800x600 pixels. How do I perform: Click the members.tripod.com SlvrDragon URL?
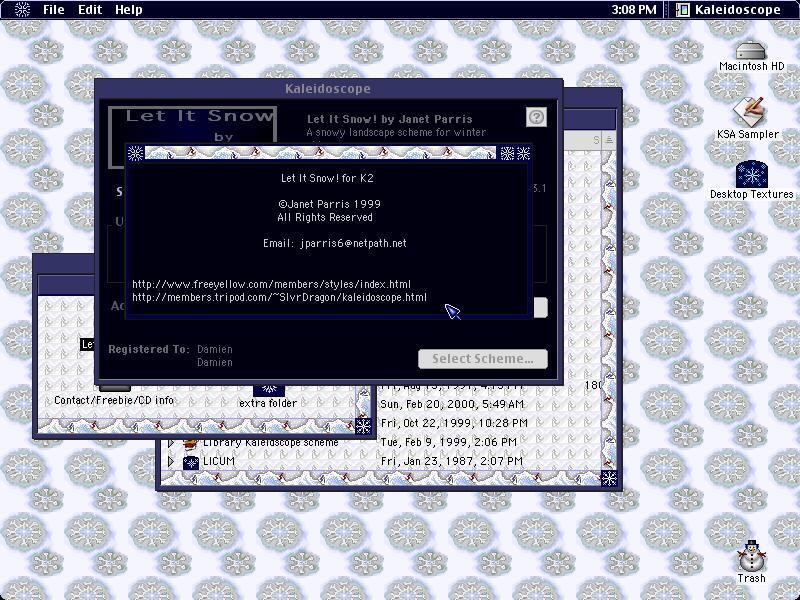pyautogui.click(x=280, y=297)
